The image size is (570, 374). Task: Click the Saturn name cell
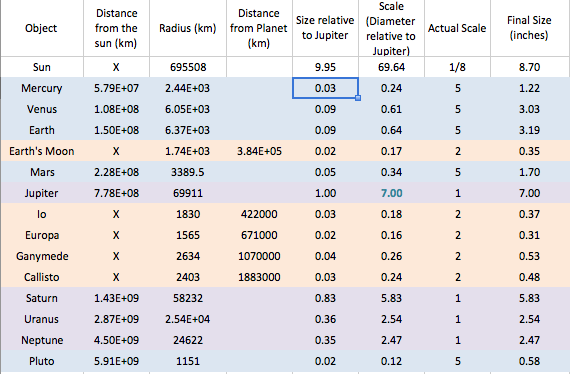point(42,298)
